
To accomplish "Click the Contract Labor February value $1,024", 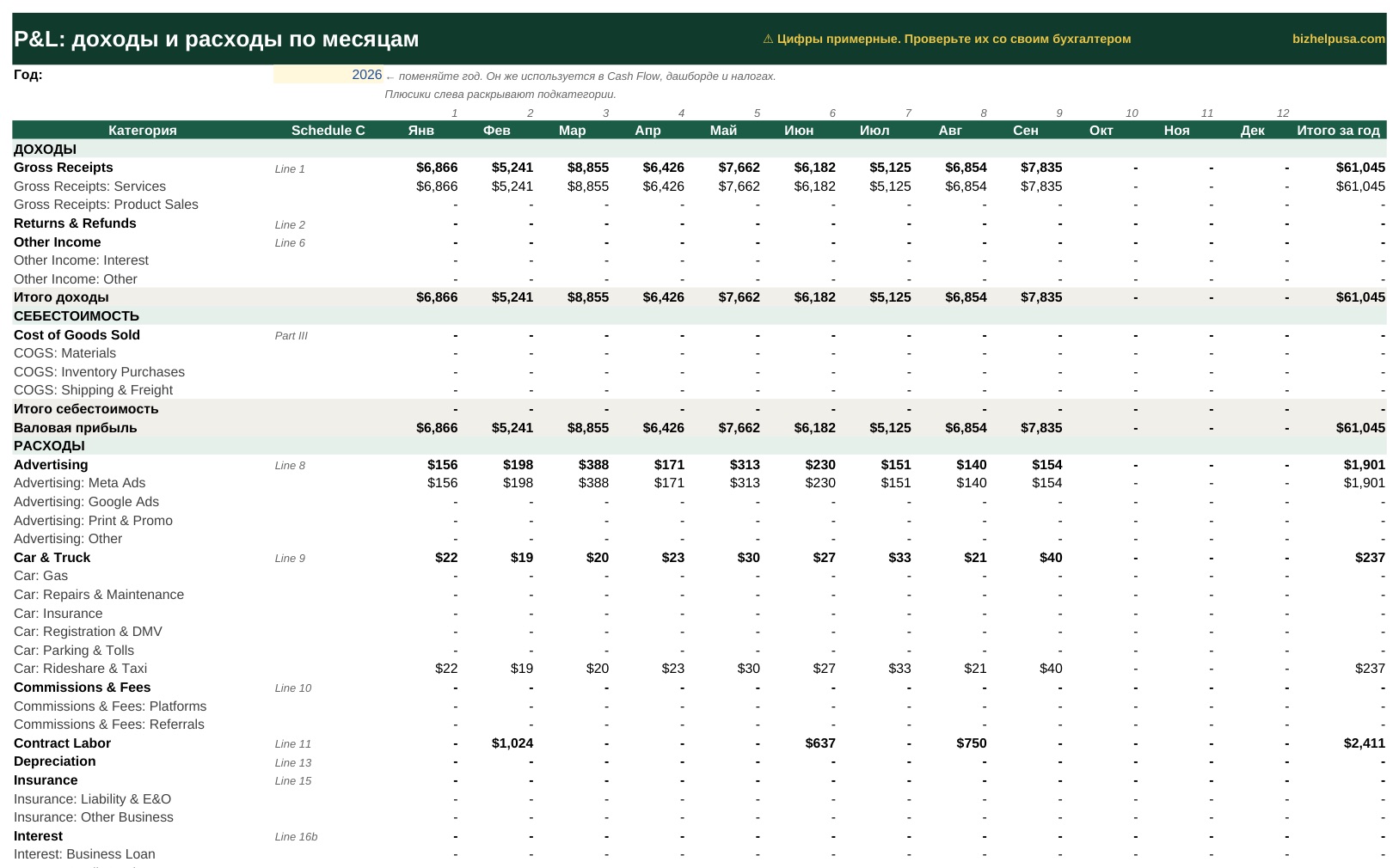I will [x=512, y=743].
